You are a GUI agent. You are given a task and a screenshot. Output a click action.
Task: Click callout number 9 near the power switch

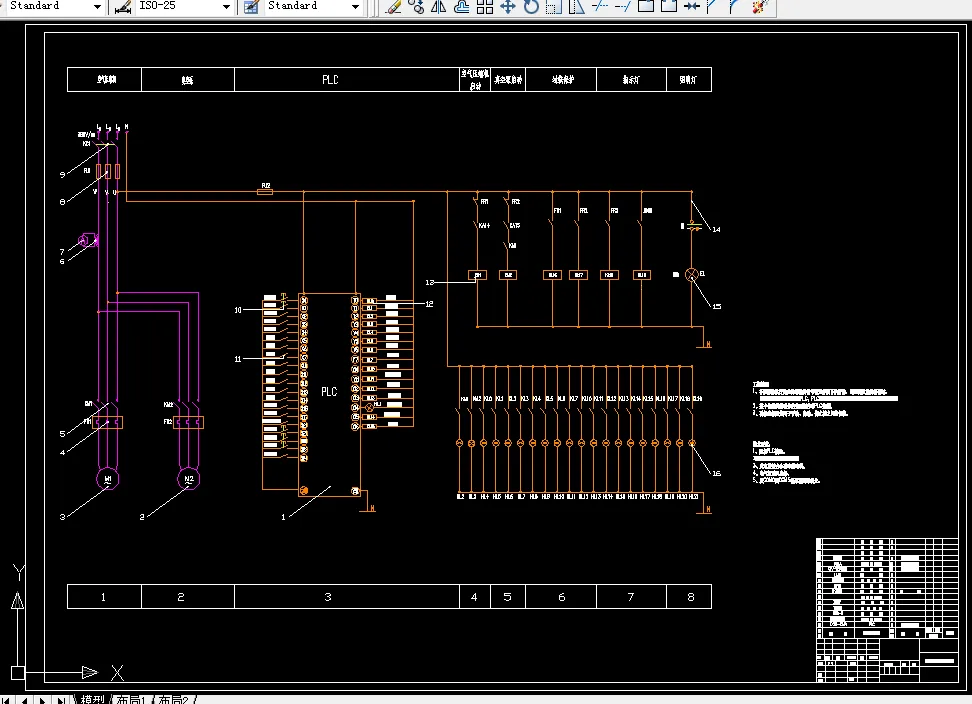[62, 175]
